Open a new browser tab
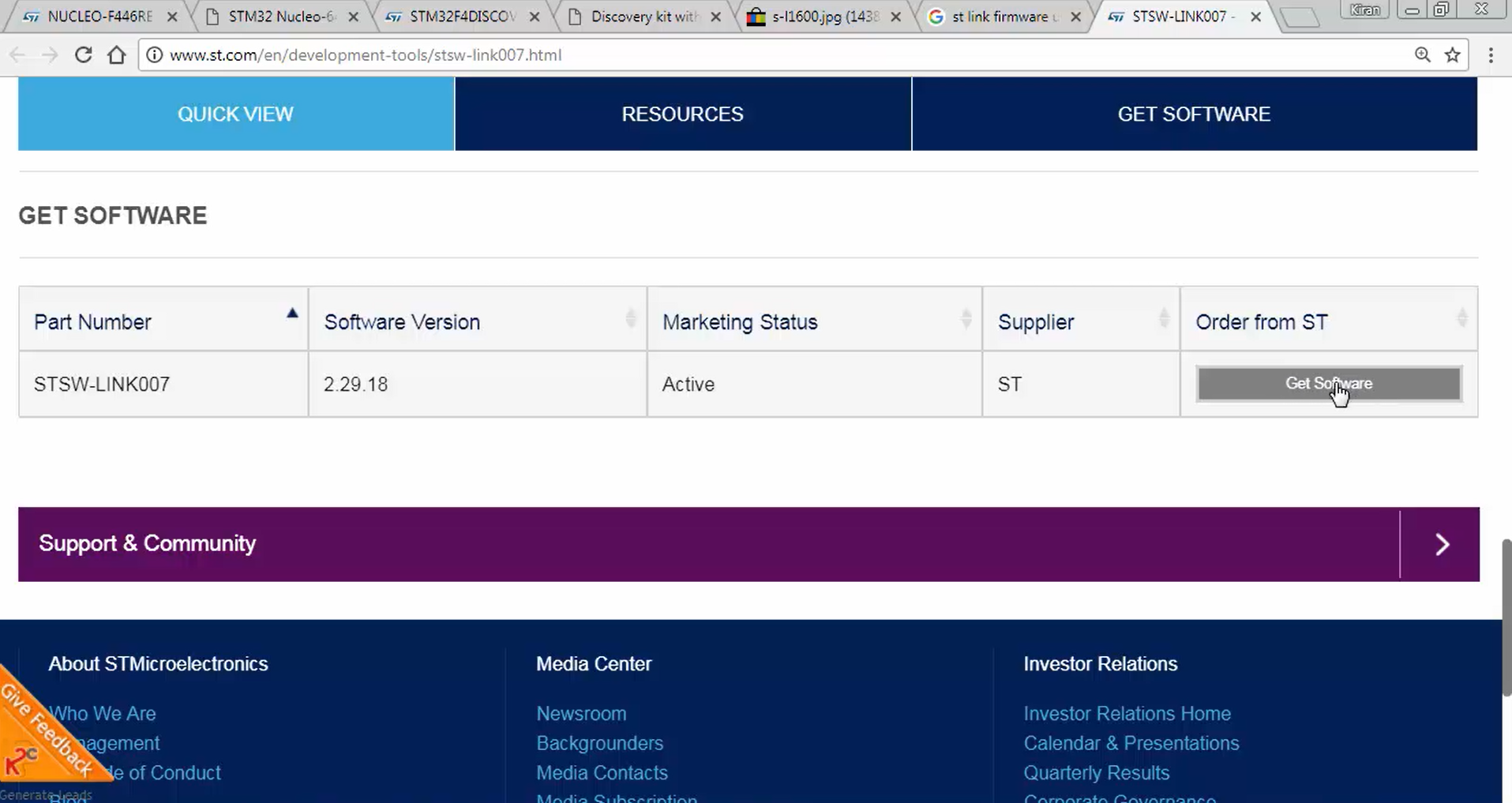 click(x=1299, y=17)
